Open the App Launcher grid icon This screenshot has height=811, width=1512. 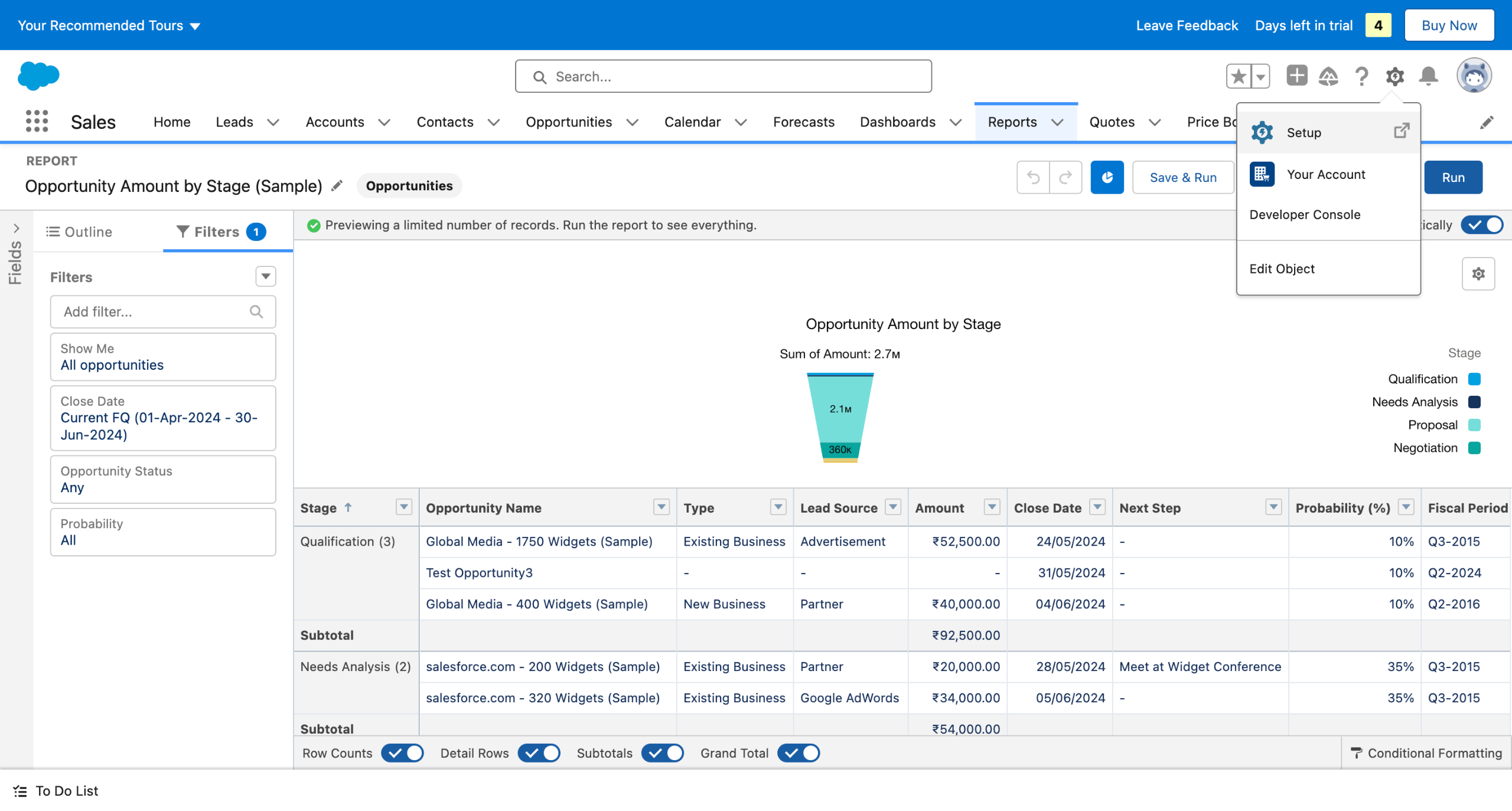click(x=37, y=122)
